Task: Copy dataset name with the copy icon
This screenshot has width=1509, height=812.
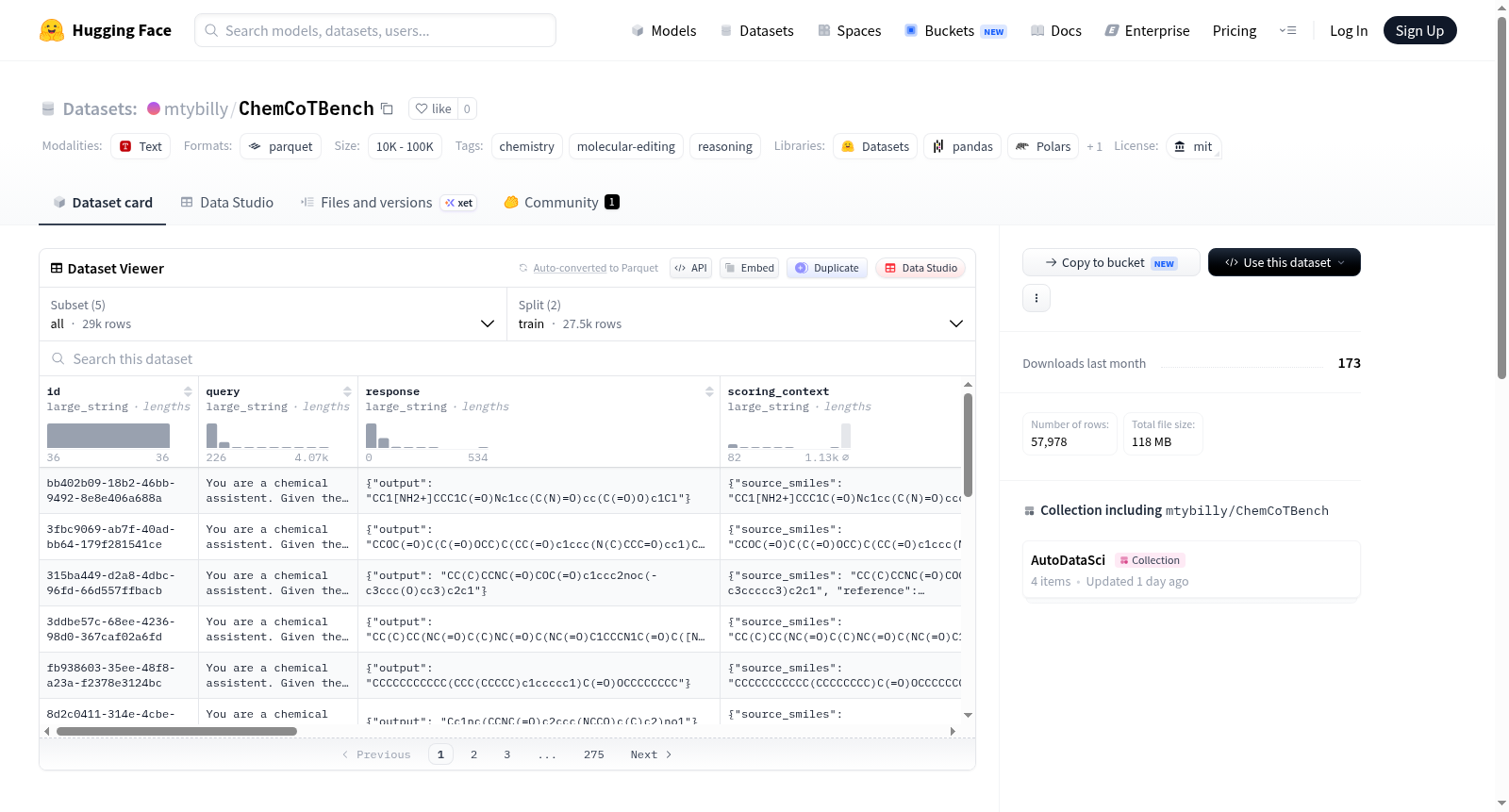Action: pos(387,108)
